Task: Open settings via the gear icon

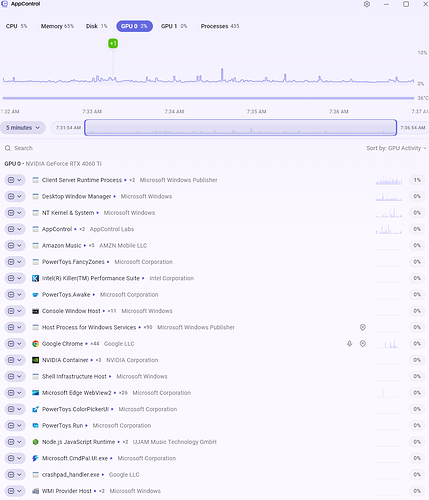Action: pyautogui.click(x=367, y=4)
